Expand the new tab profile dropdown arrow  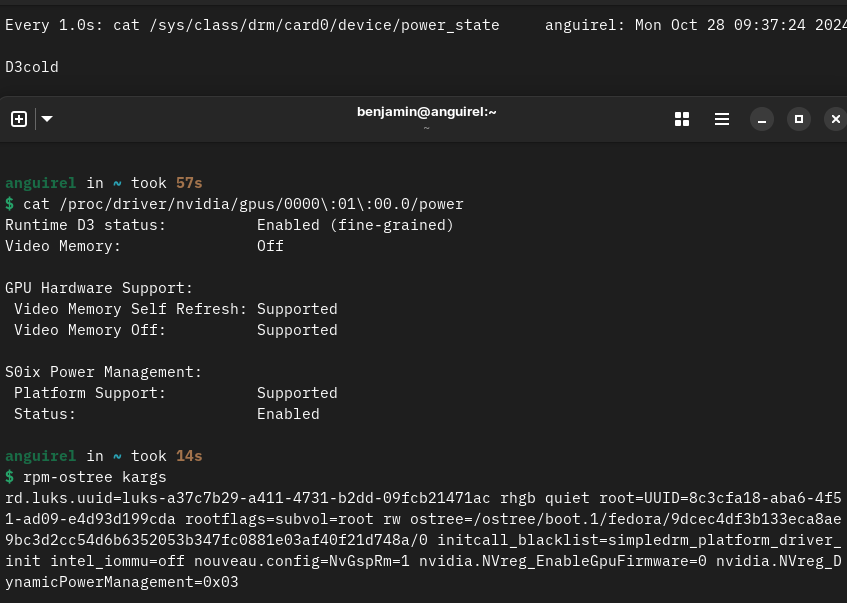(x=47, y=118)
